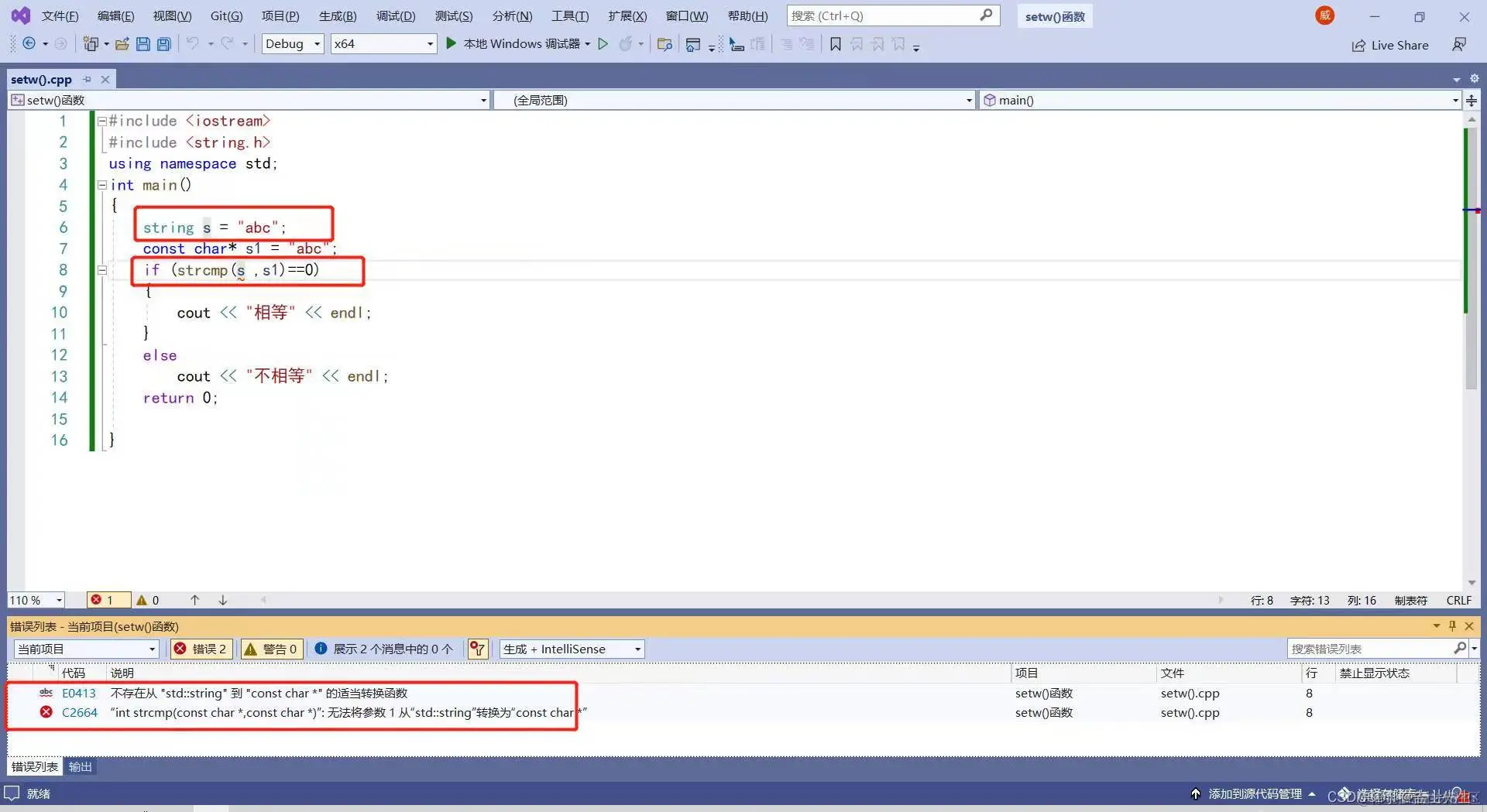Toggle the 展示 2 个消息 messages filter
Viewport: 1487px width, 812px height.
pyautogui.click(x=384, y=649)
